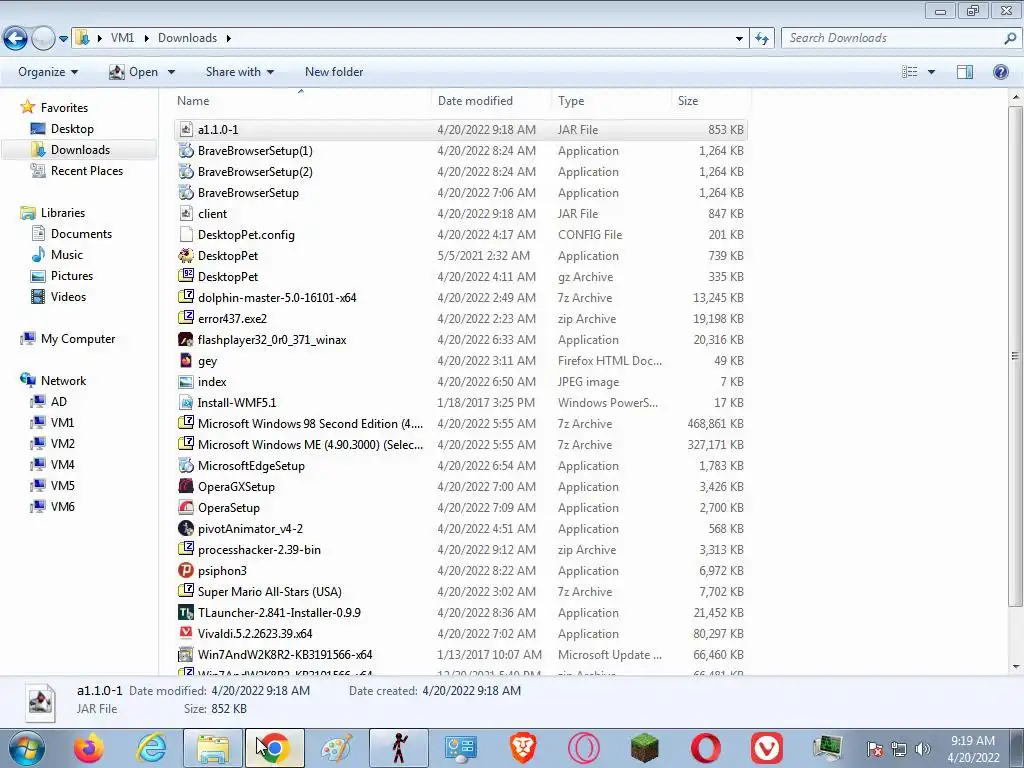
Task: Select the error437.exe2 file name
Action: click(232, 319)
